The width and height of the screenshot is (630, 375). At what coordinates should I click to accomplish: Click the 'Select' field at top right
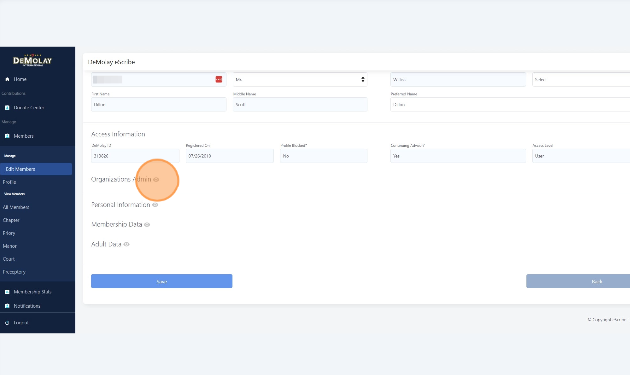click(x=581, y=80)
